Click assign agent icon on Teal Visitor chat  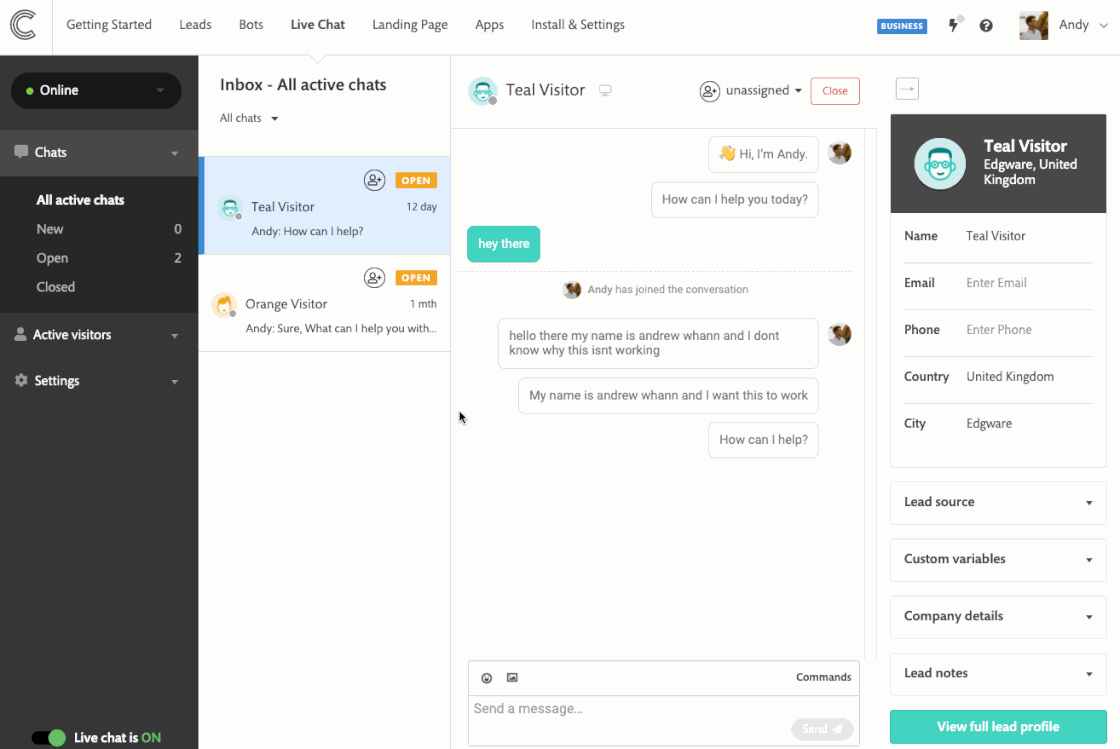coord(374,180)
